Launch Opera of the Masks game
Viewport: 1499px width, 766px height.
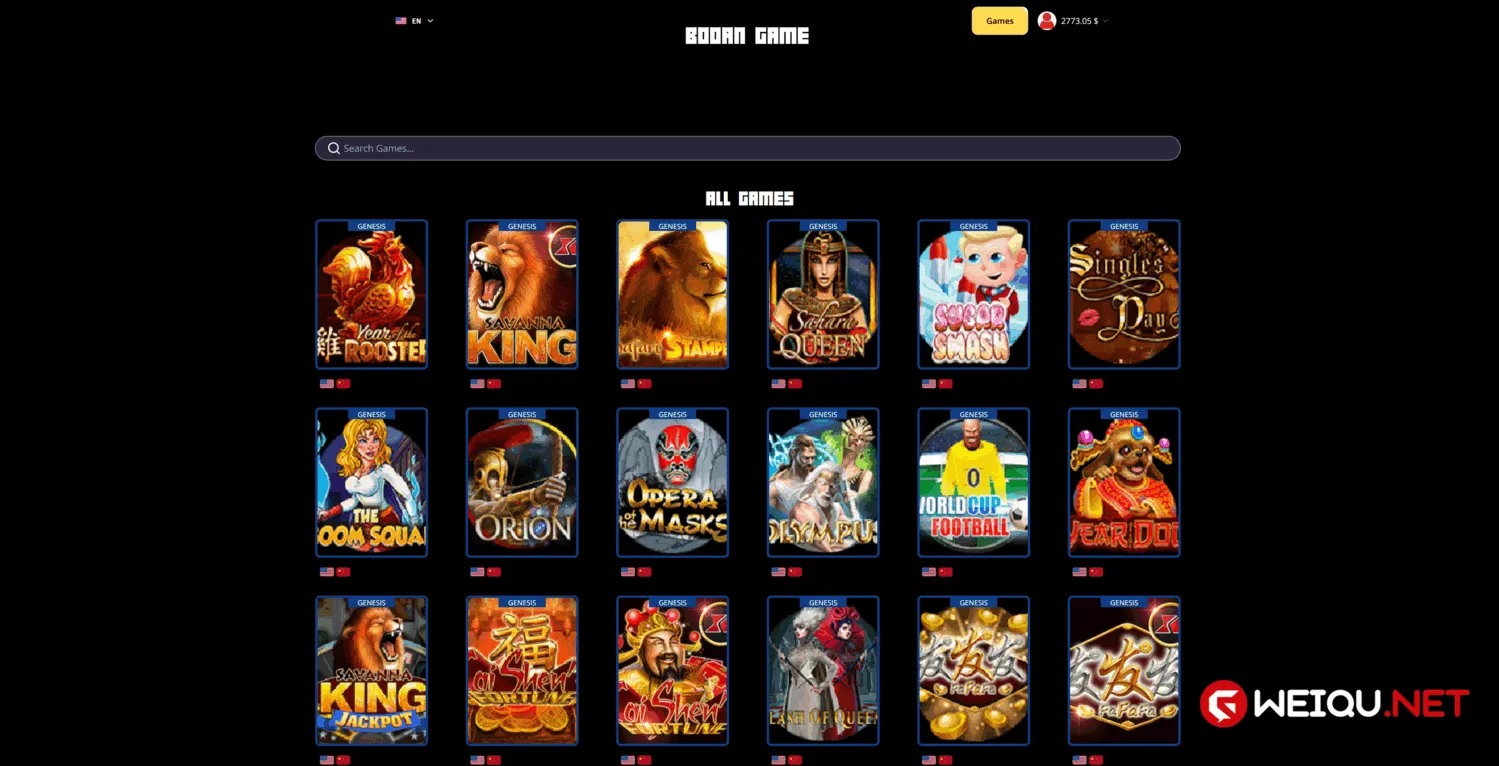pos(673,483)
